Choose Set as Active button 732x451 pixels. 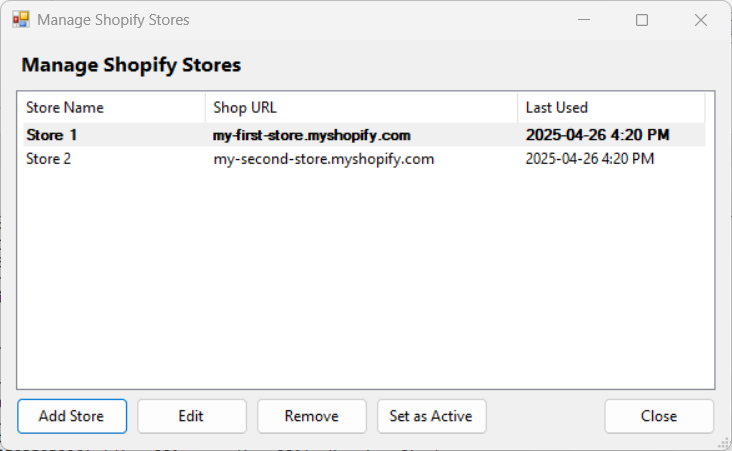coord(431,416)
